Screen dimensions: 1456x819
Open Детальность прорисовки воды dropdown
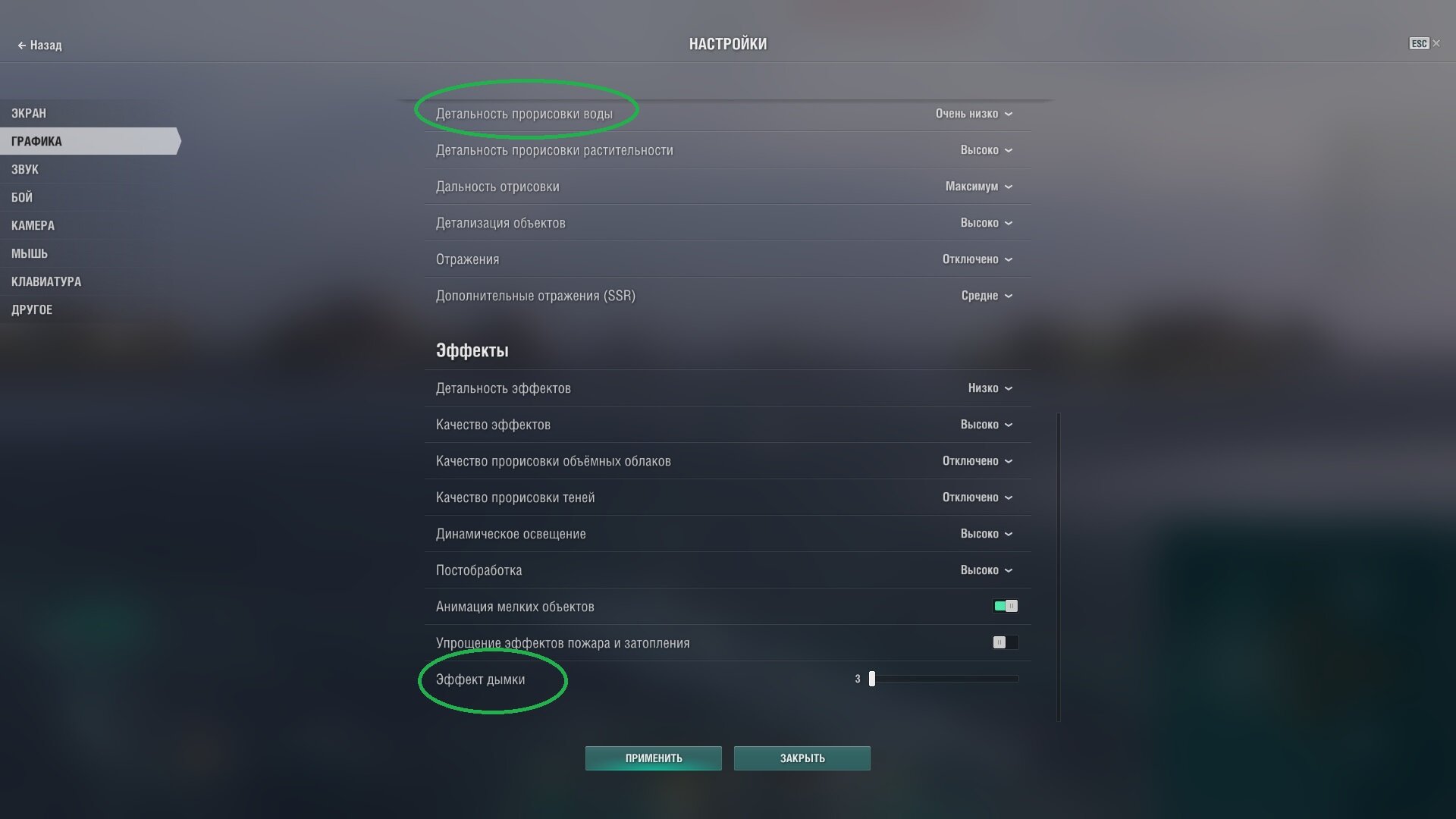pyautogui.click(x=974, y=114)
